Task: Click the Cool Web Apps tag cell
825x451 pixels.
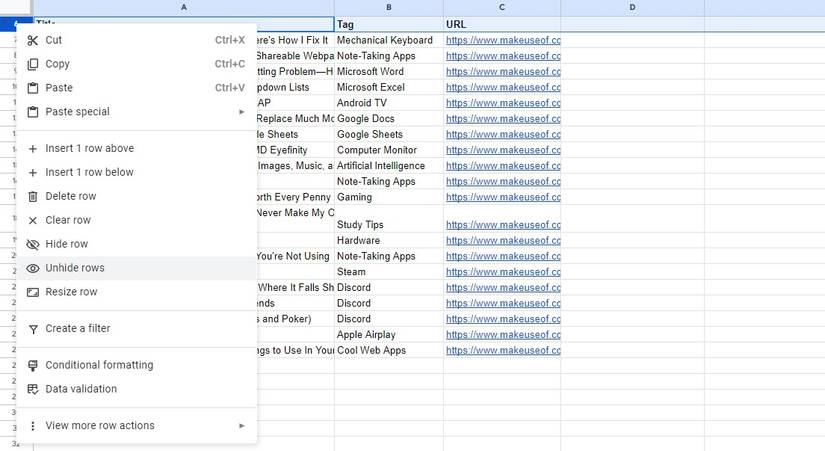Action: click(389, 350)
